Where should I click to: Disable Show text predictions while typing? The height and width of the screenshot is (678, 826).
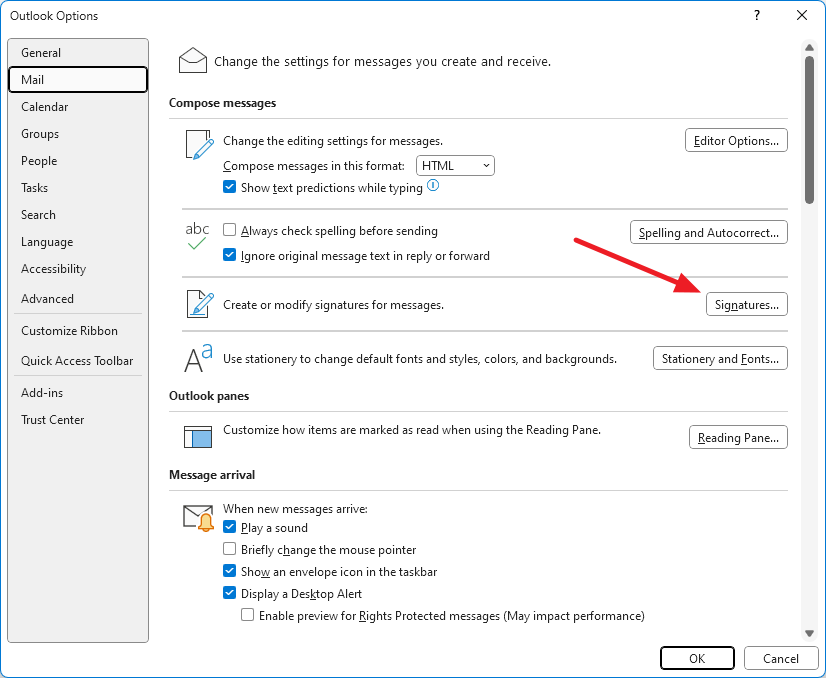pyautogui.click(x=229, y=186)
